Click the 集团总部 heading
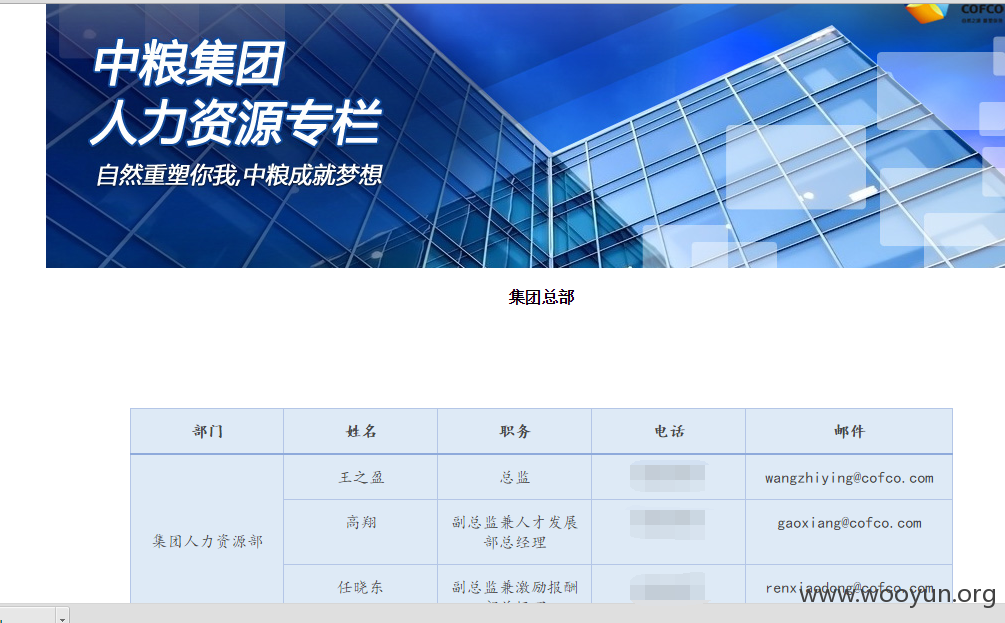Image resolution: width=1005 pixels, height=623 pixels. coord(541,297)
